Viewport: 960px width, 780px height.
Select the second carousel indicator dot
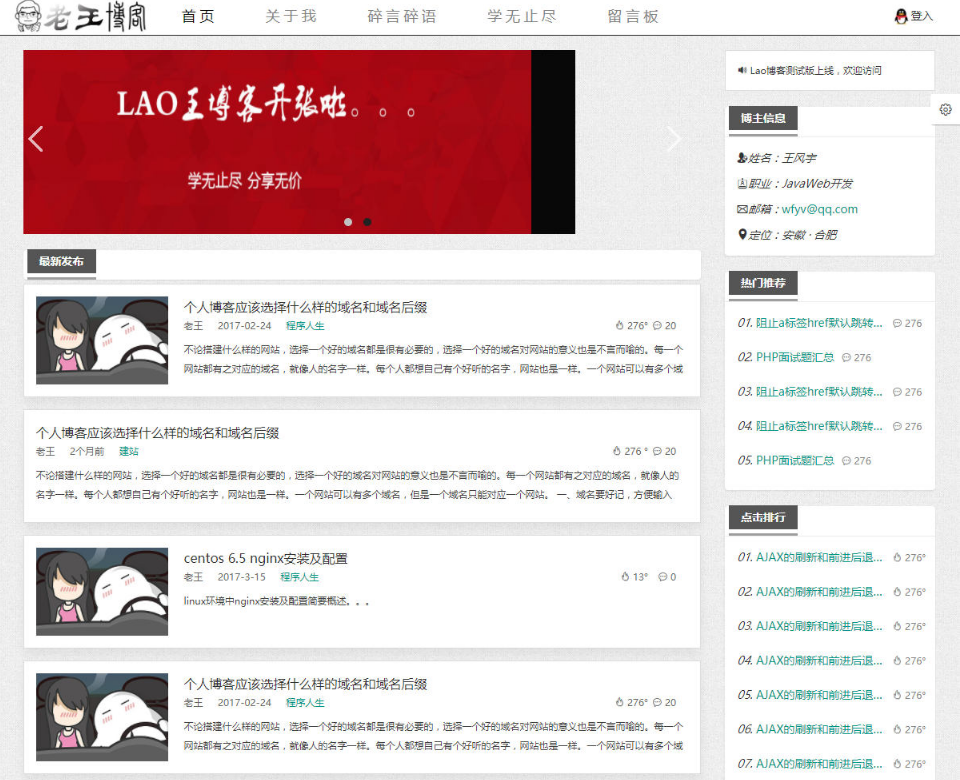[x=367, y=222]
